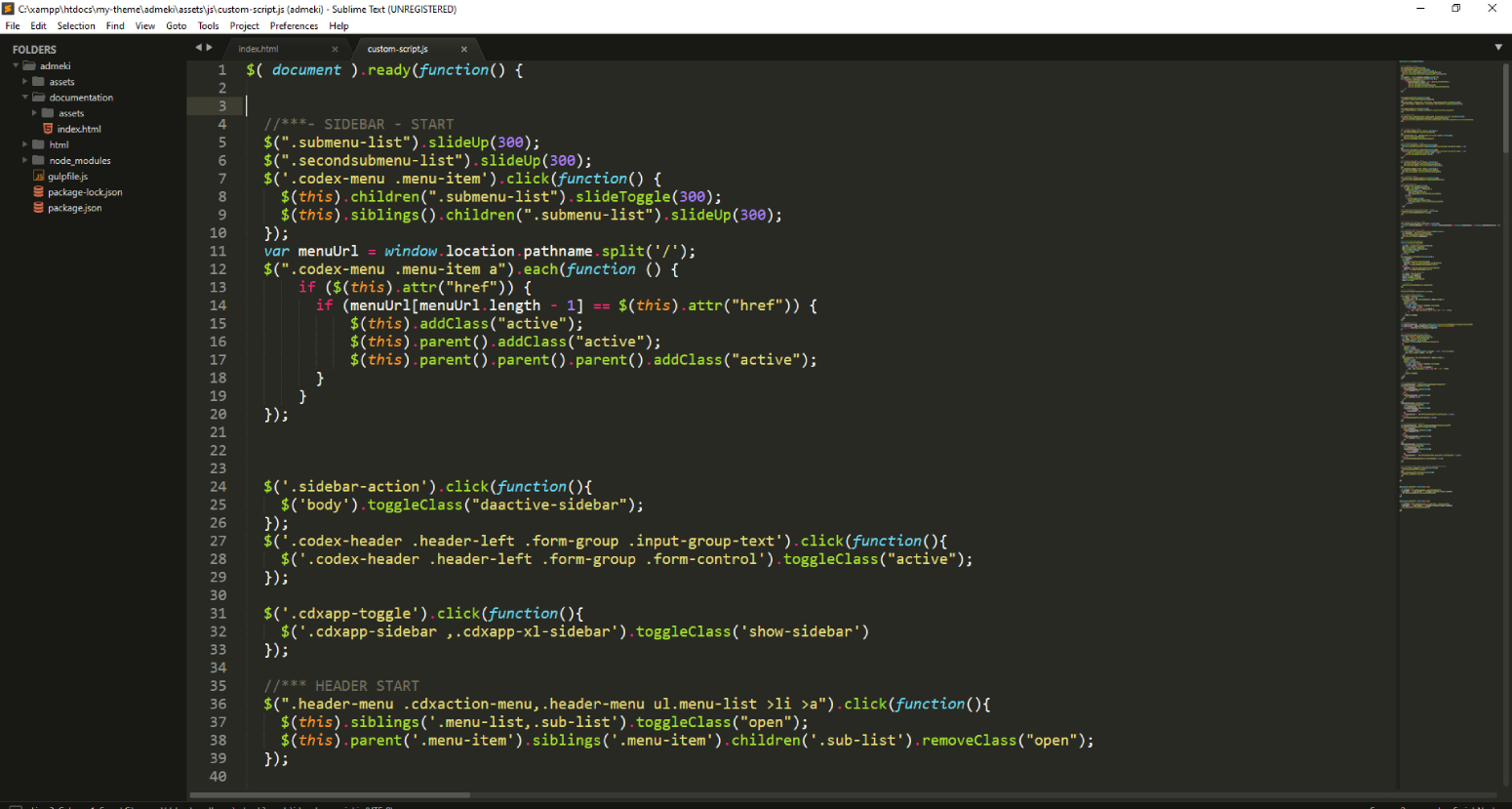Click the right arrow to scroll tabs forward
Image resolution: width=1512 pixels, height=809 pixels.
[x=209, y=48]
